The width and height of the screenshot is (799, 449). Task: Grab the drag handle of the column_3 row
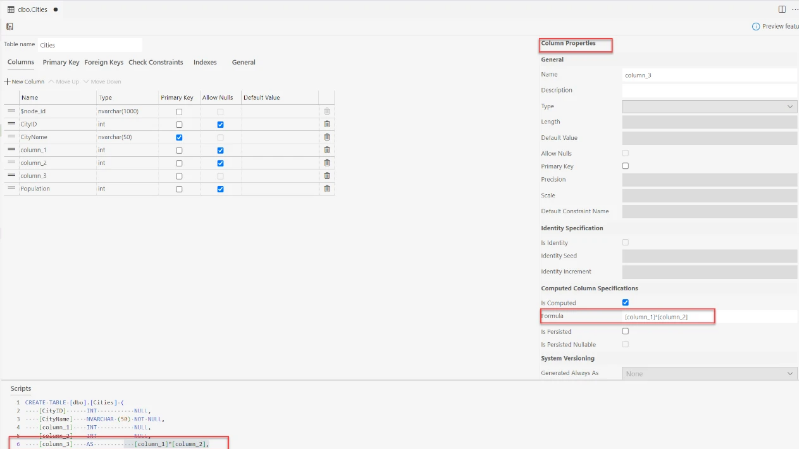point(11,175)
